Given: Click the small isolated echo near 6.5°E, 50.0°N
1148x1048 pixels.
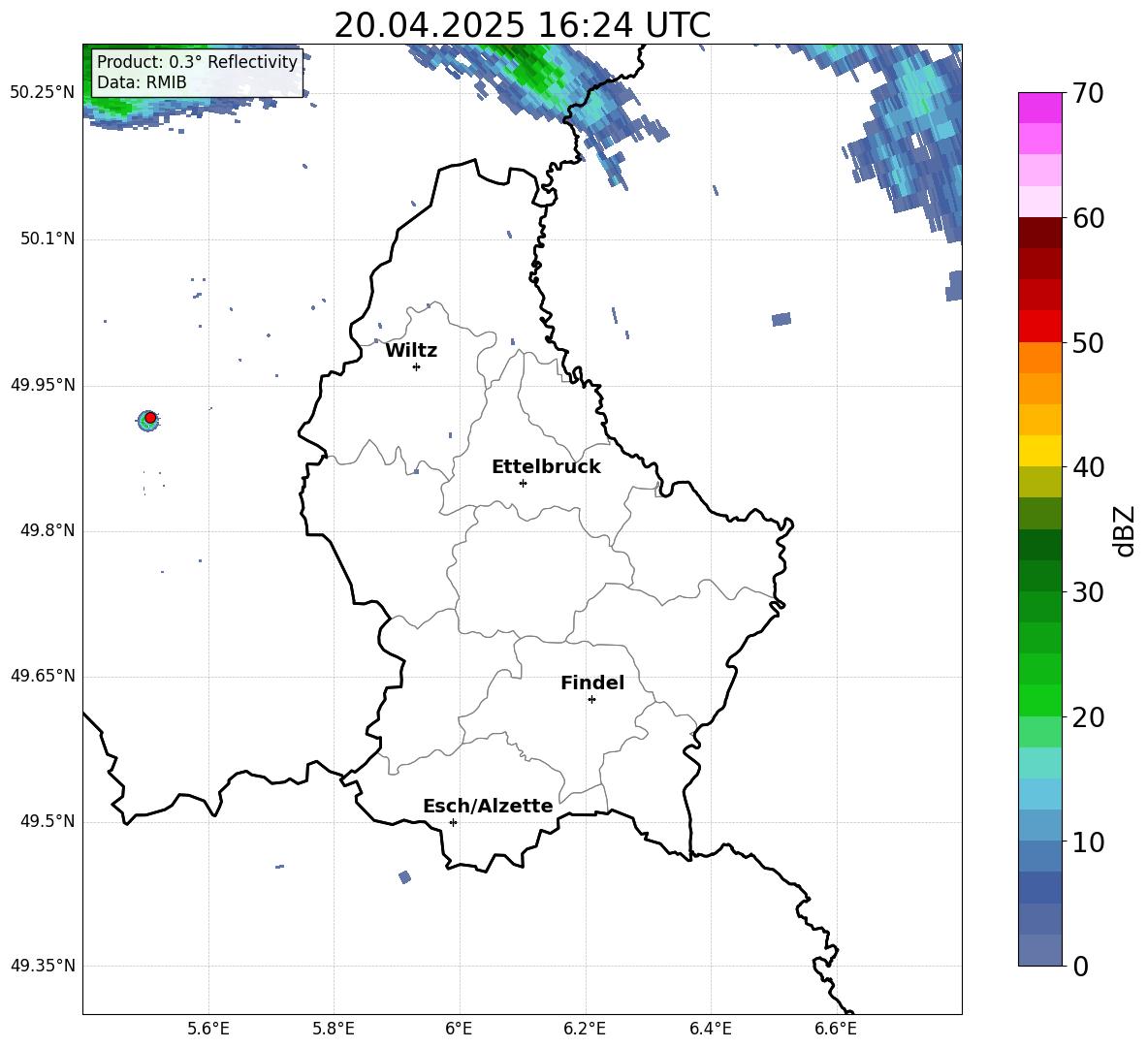Looking at the screenshot, I should [781, 319].
